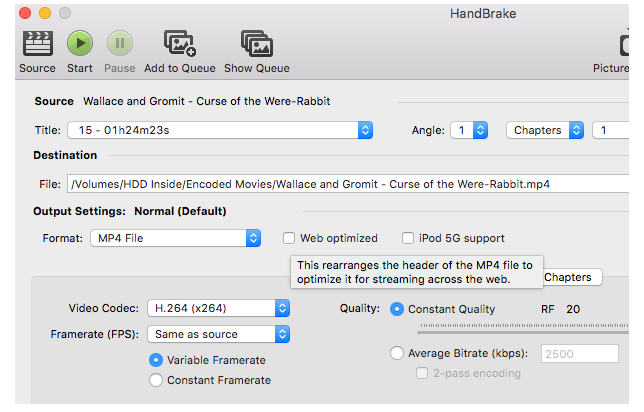Adjust the RF quality slider

(520, 327)
